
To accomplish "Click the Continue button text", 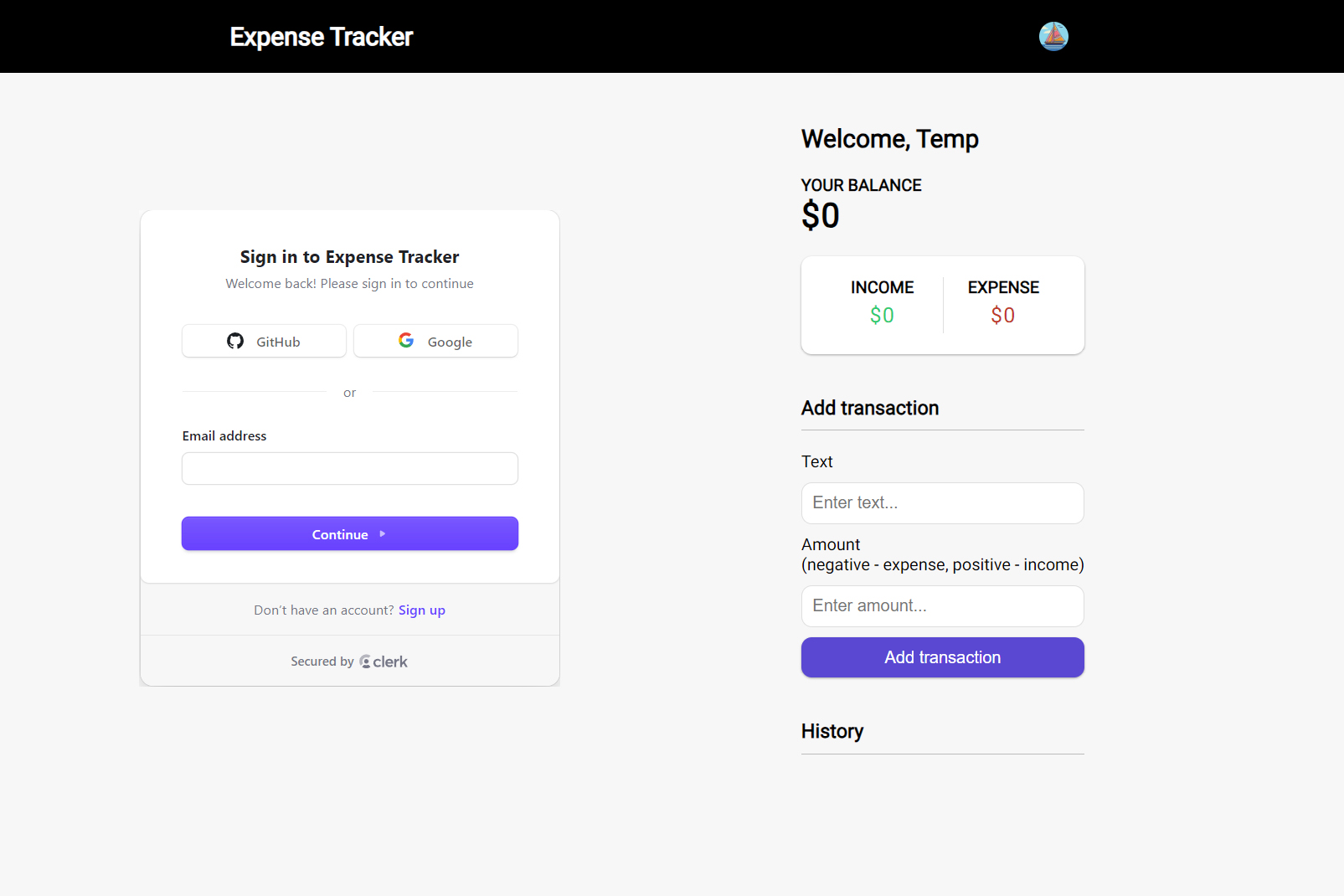I will click(340, 534).
